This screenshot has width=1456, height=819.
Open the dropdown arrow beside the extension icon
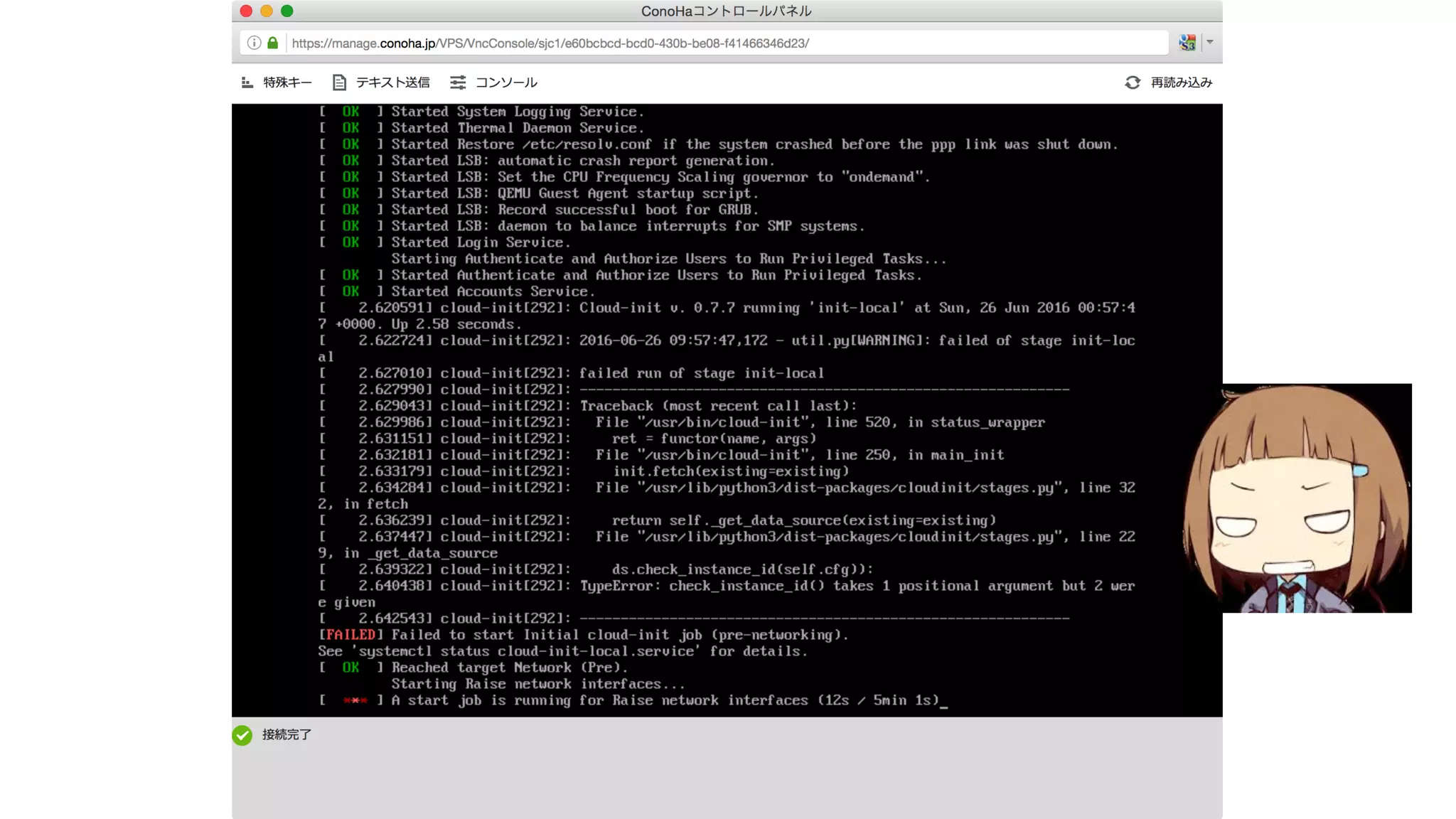1209,43
